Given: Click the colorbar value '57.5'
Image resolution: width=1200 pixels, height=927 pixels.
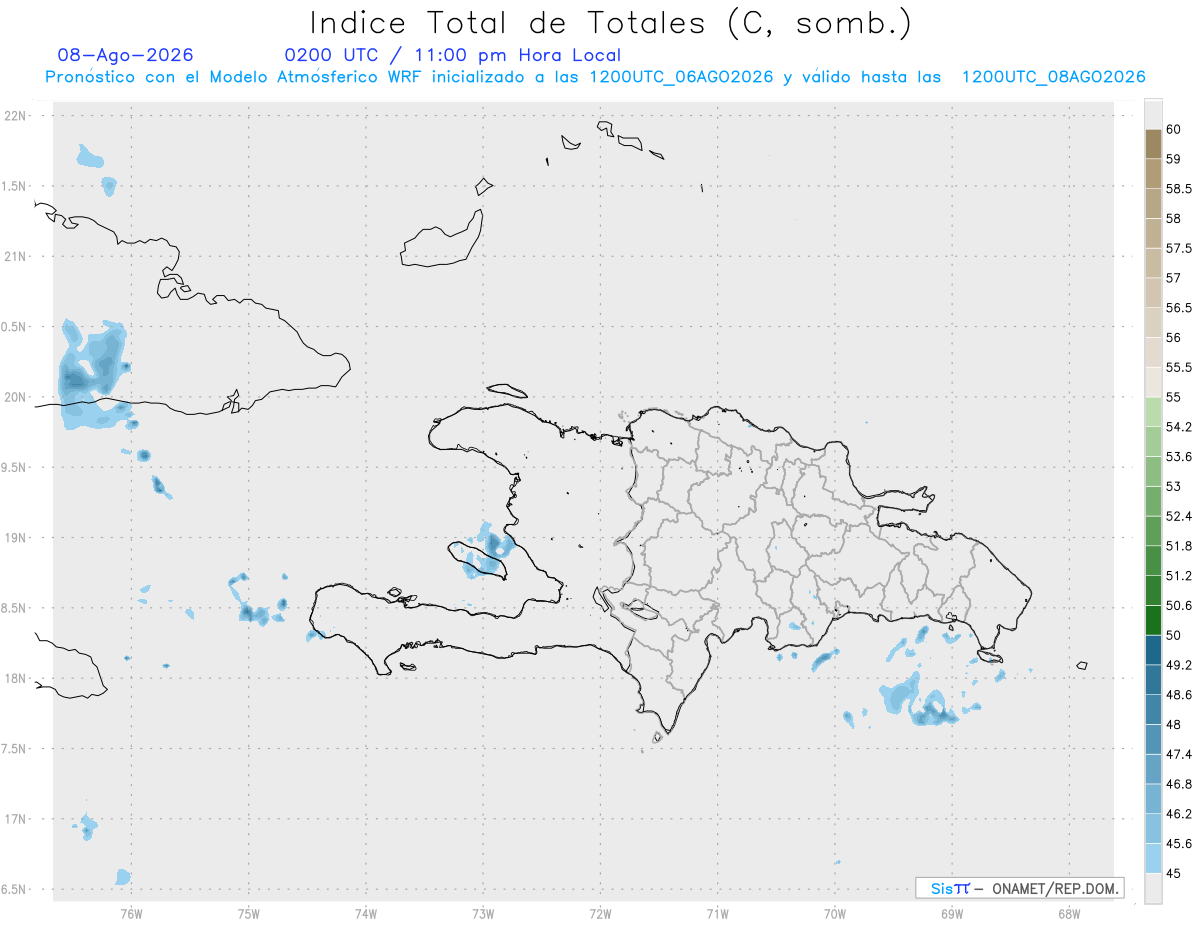Looking at the screenshot, I should 1180,248.
